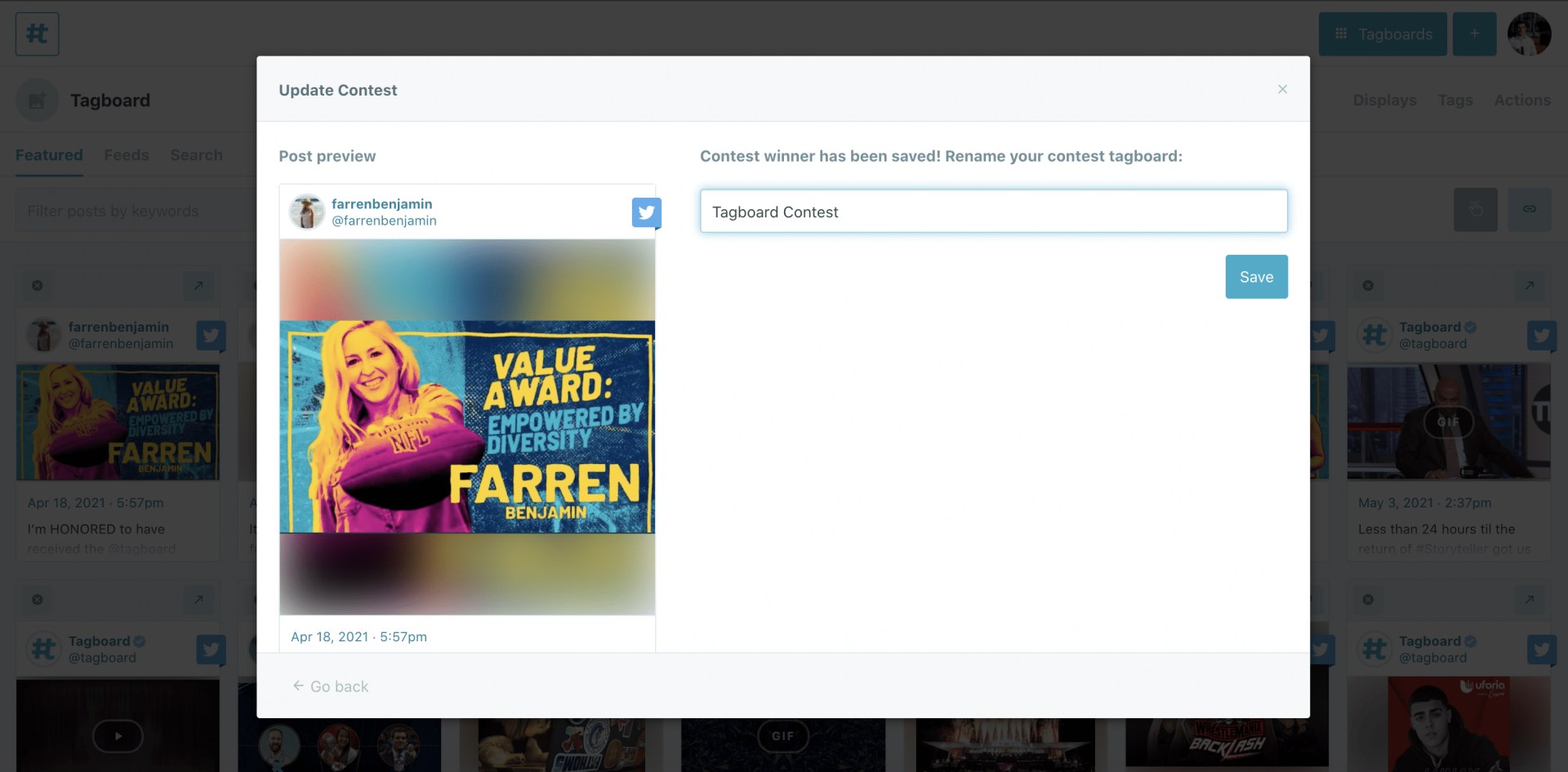Open the new tagboard plus icon
This screenshot has width=1568, height=772.
coord(1474,33)
